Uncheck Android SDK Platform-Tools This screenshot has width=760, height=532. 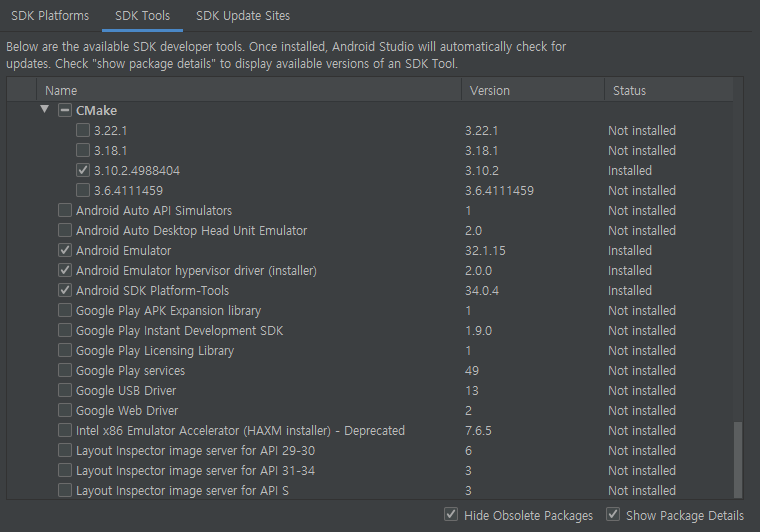[x=64, y=290]
